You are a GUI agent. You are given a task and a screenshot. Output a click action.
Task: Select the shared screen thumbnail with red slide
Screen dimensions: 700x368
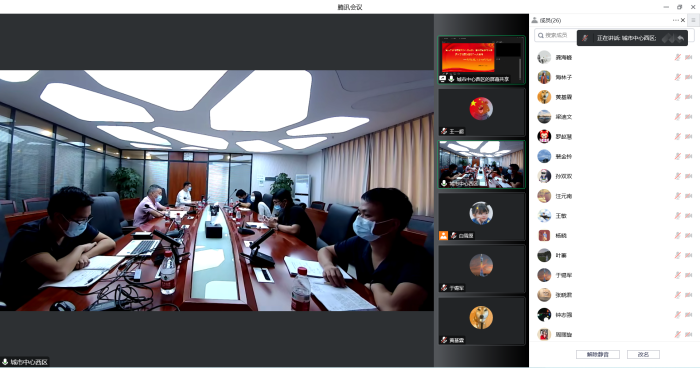[x=481, y=60]
